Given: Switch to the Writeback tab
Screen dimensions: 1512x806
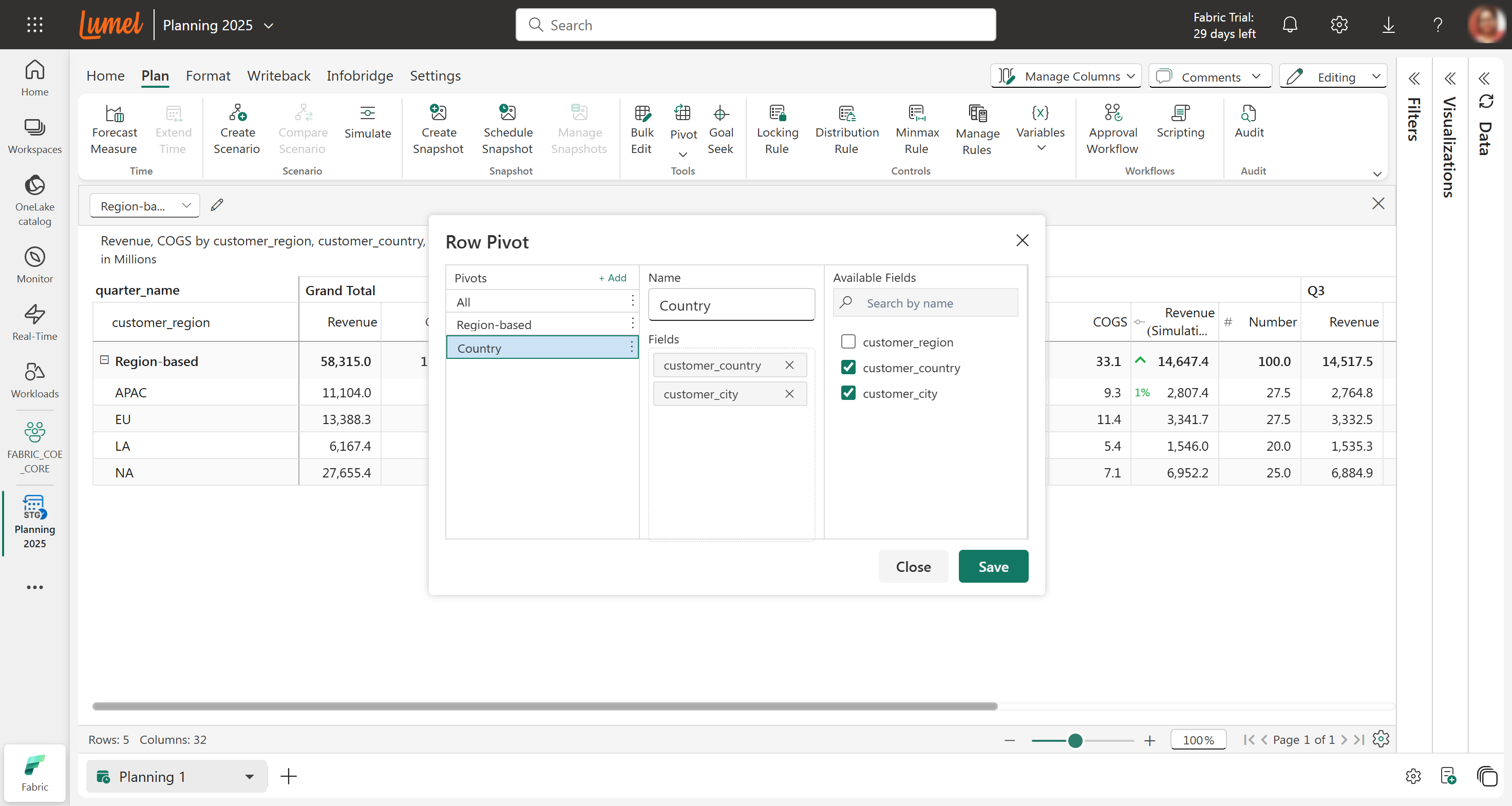Looking at the screenshot, I should point(279,75).
